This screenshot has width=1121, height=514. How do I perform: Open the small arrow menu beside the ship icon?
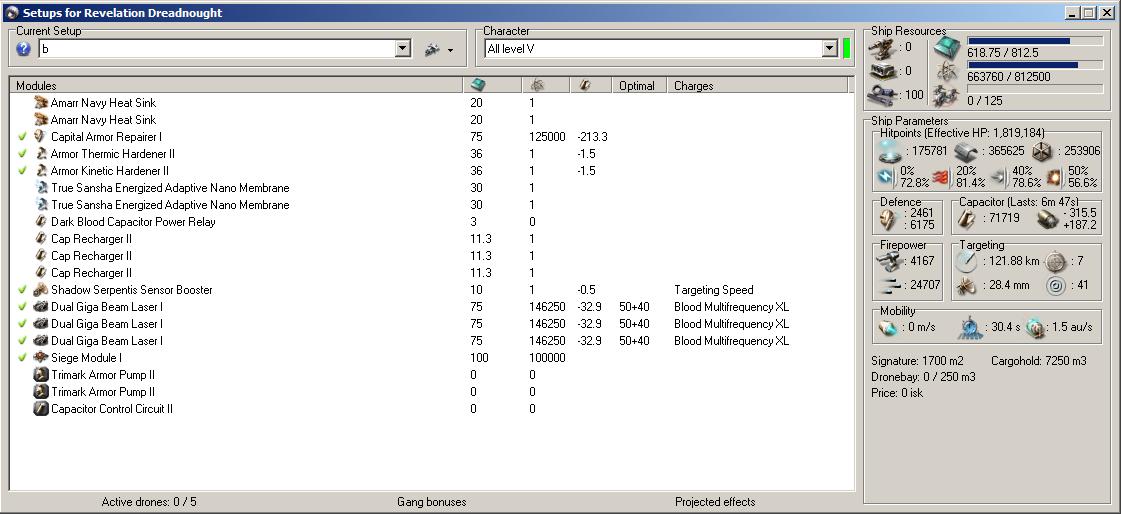450,50
